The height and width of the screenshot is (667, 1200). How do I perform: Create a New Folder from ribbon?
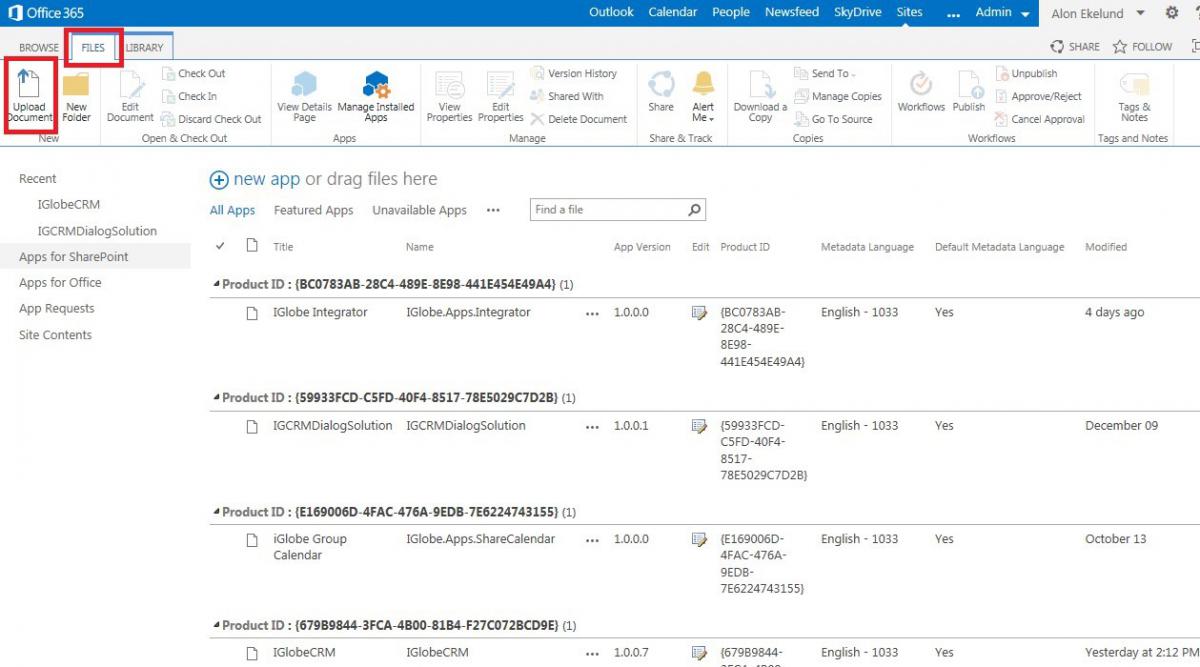click(77, 96)
